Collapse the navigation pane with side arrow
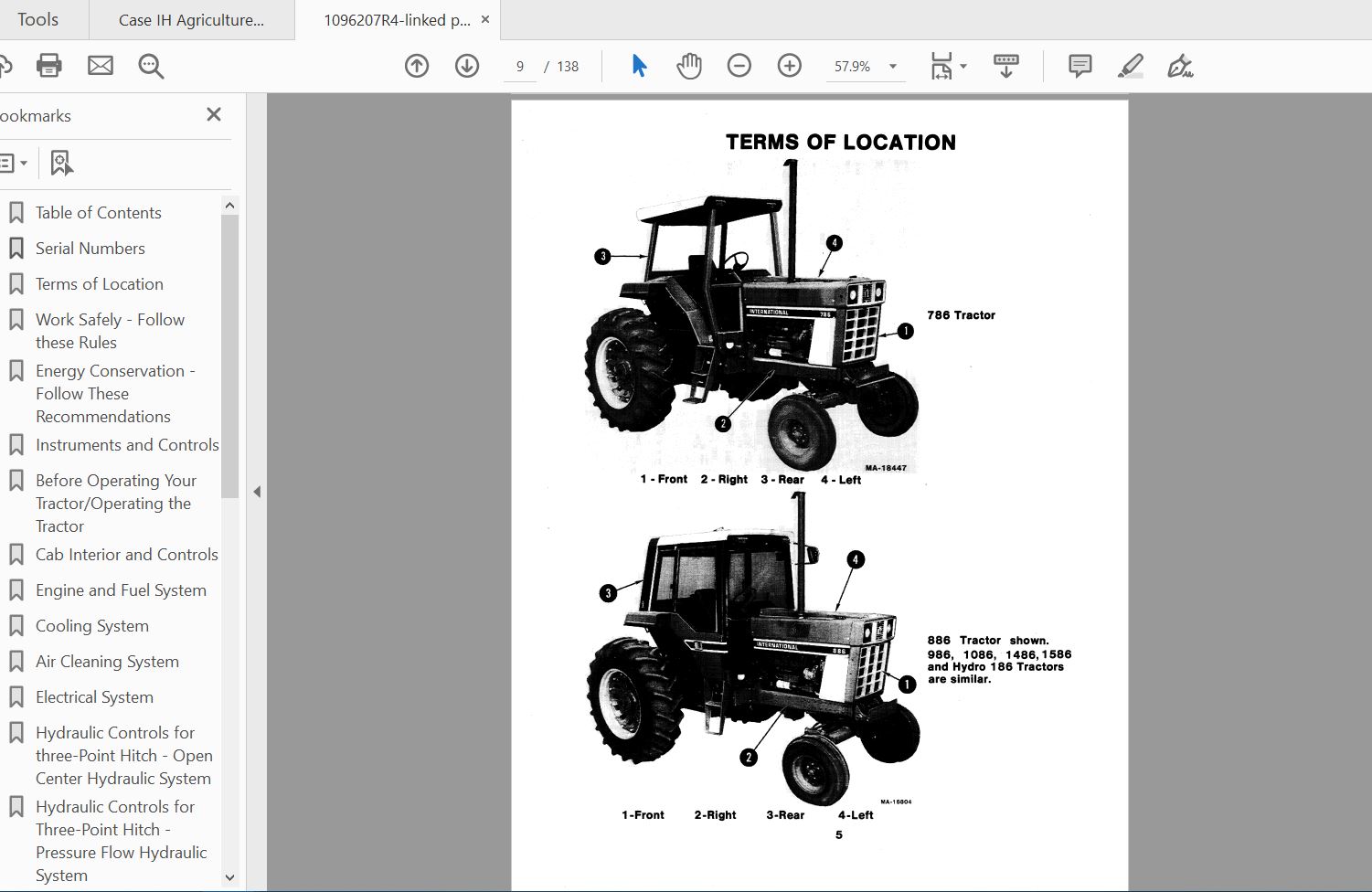This screenshot has width=1372, height=892. [x=257, y=492]
